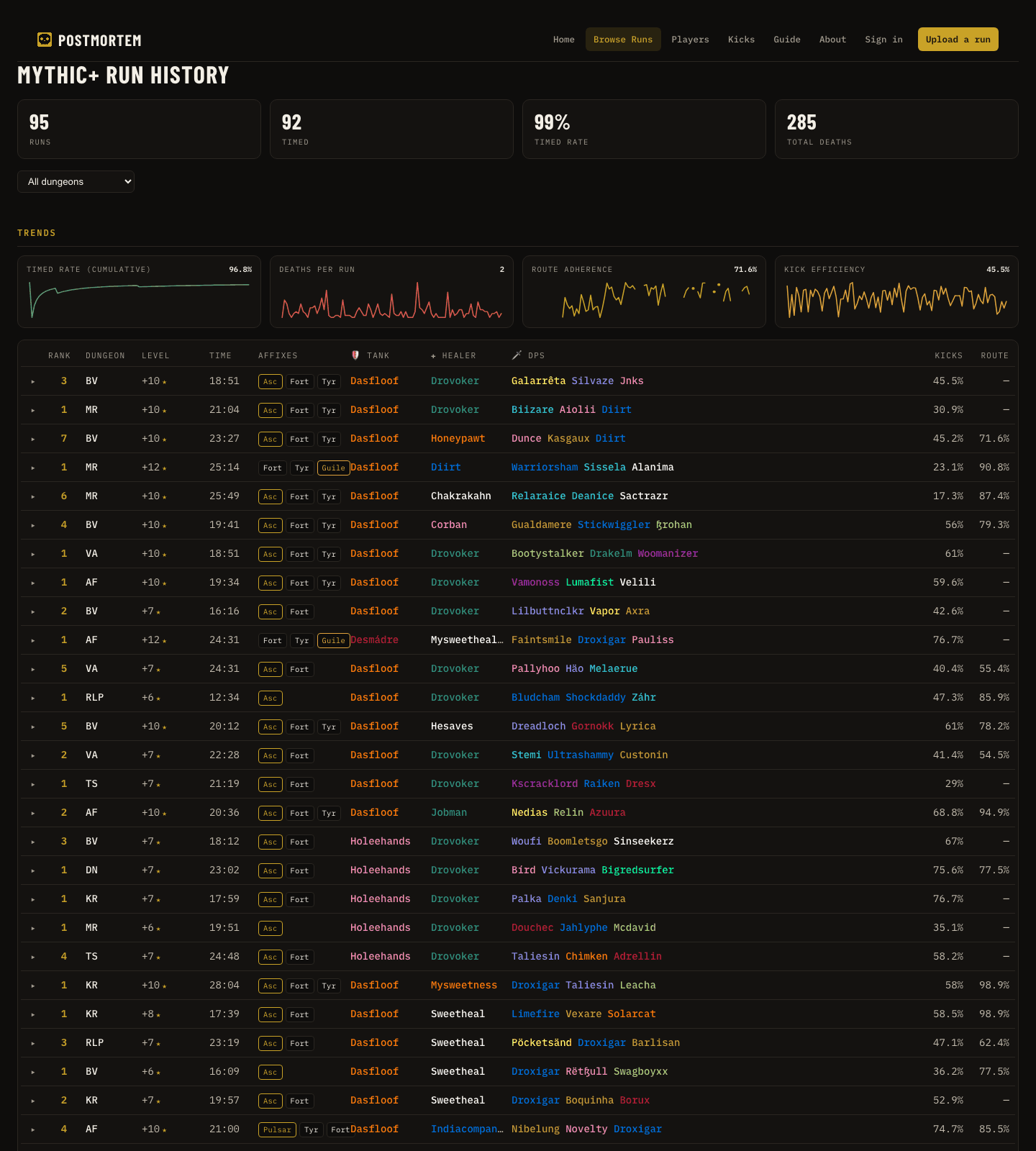Click healer Jobman name
1036x1151 pixels.
tap(449, 812)
